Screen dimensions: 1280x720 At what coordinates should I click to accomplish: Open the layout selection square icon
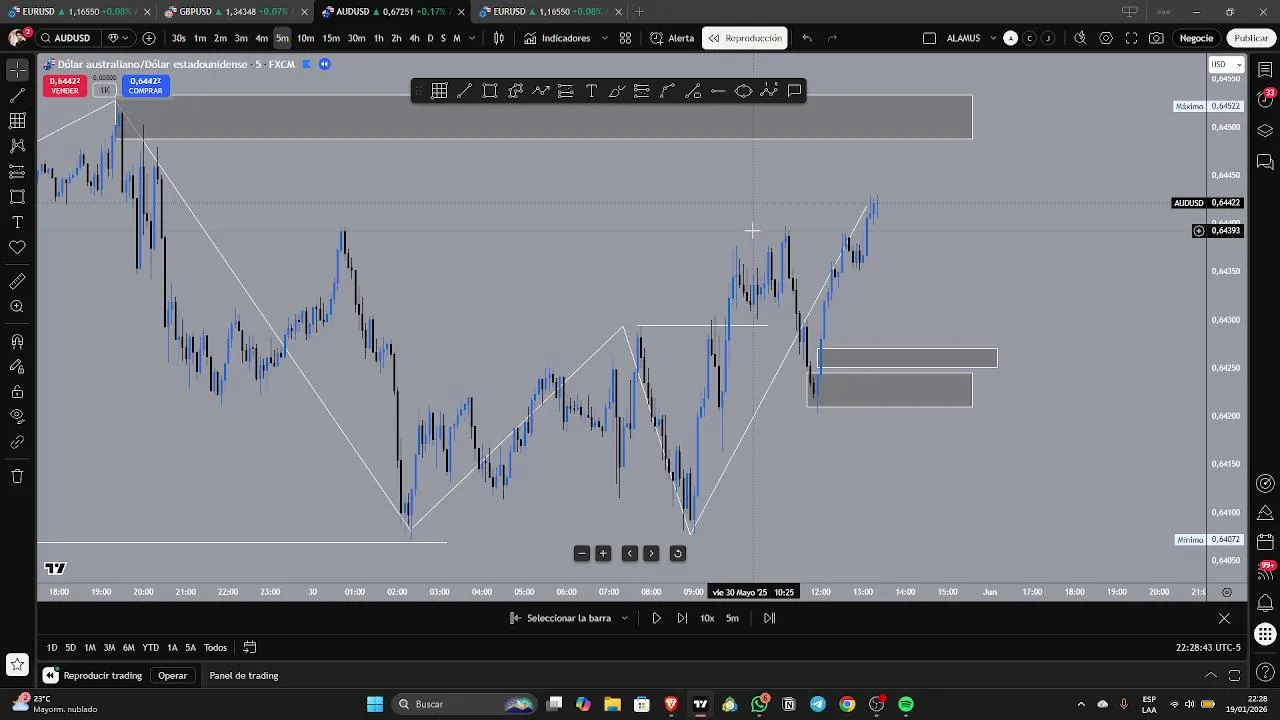pyautogui.click(x=929, y=38)
